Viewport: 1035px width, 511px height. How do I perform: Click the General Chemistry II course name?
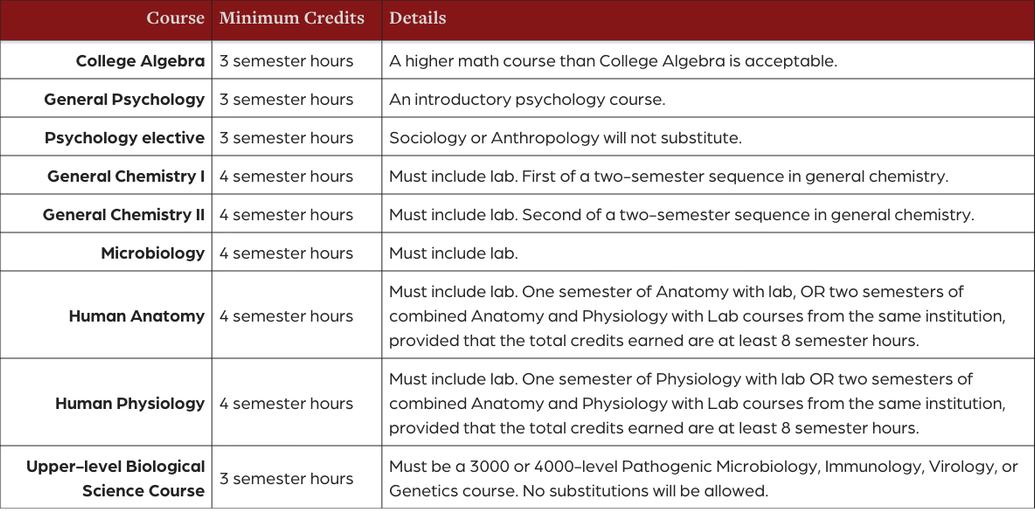tap(123, 215)
